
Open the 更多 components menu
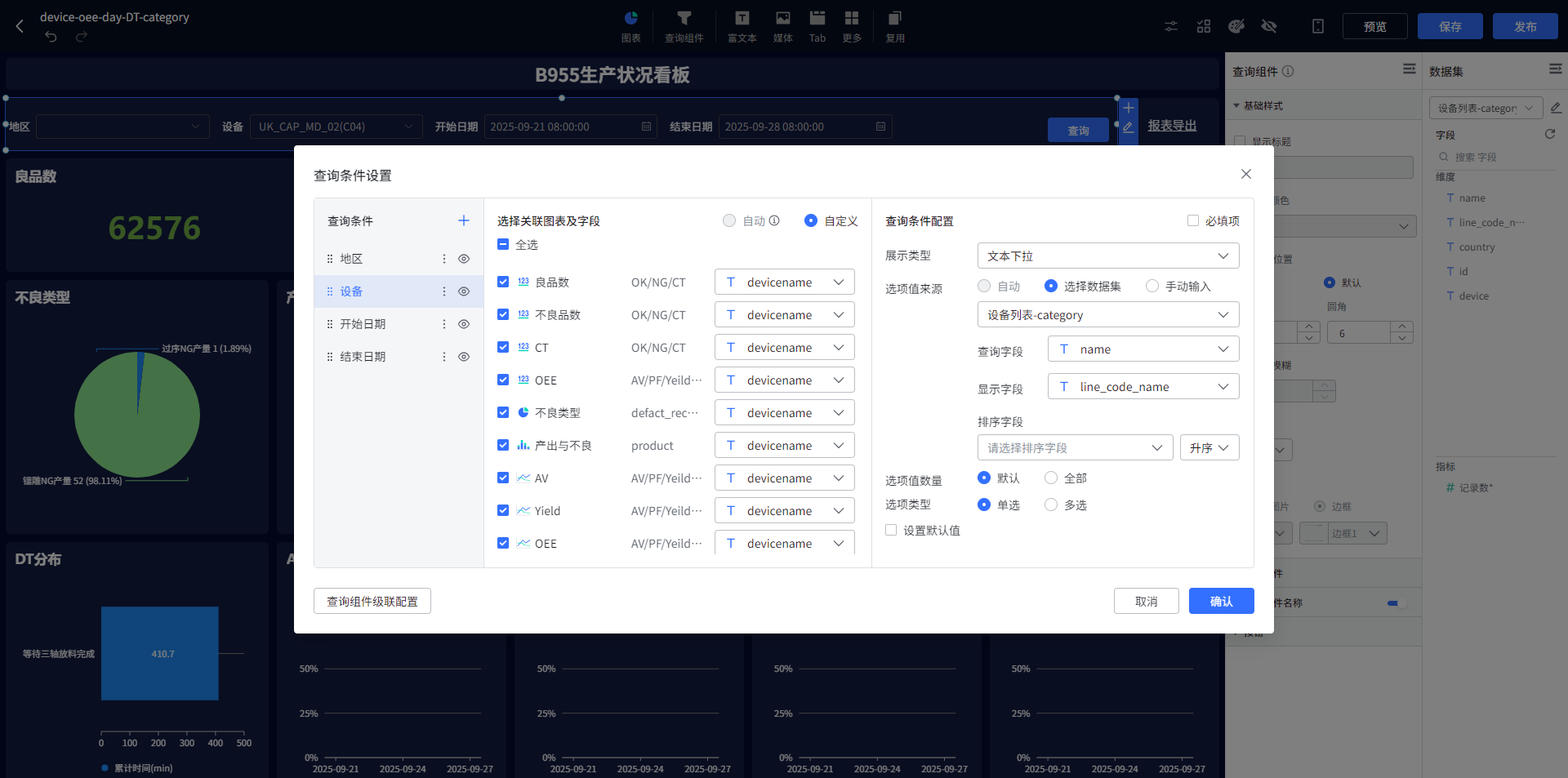pos(852,26)
